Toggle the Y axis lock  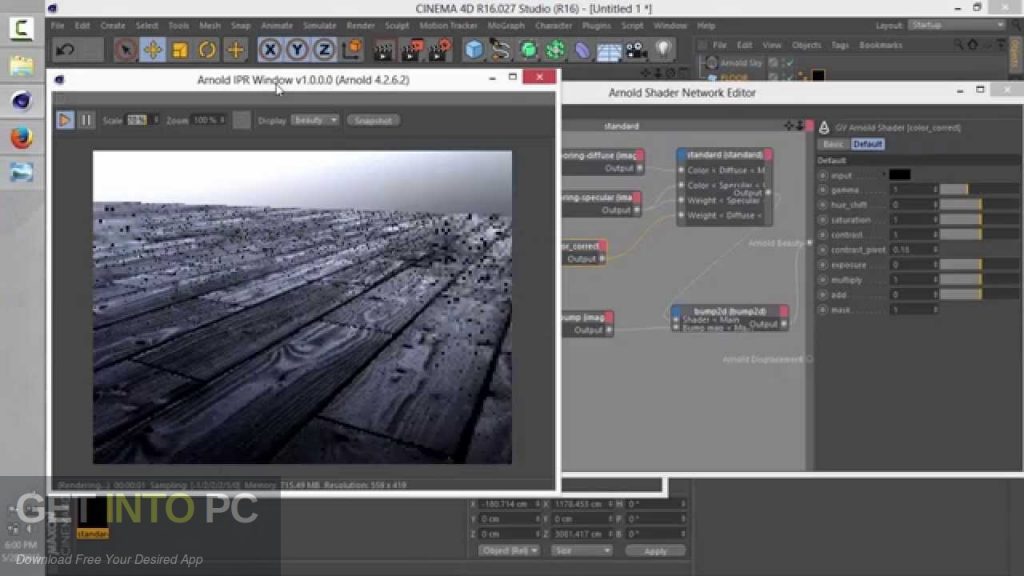pos(297,50)
